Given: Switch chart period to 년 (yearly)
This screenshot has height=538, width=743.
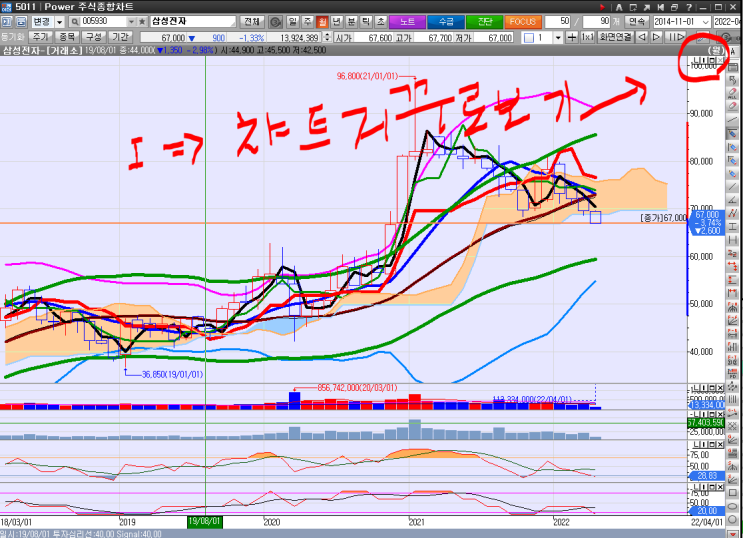Looking at the screenshot, I should tap(337, 22).
